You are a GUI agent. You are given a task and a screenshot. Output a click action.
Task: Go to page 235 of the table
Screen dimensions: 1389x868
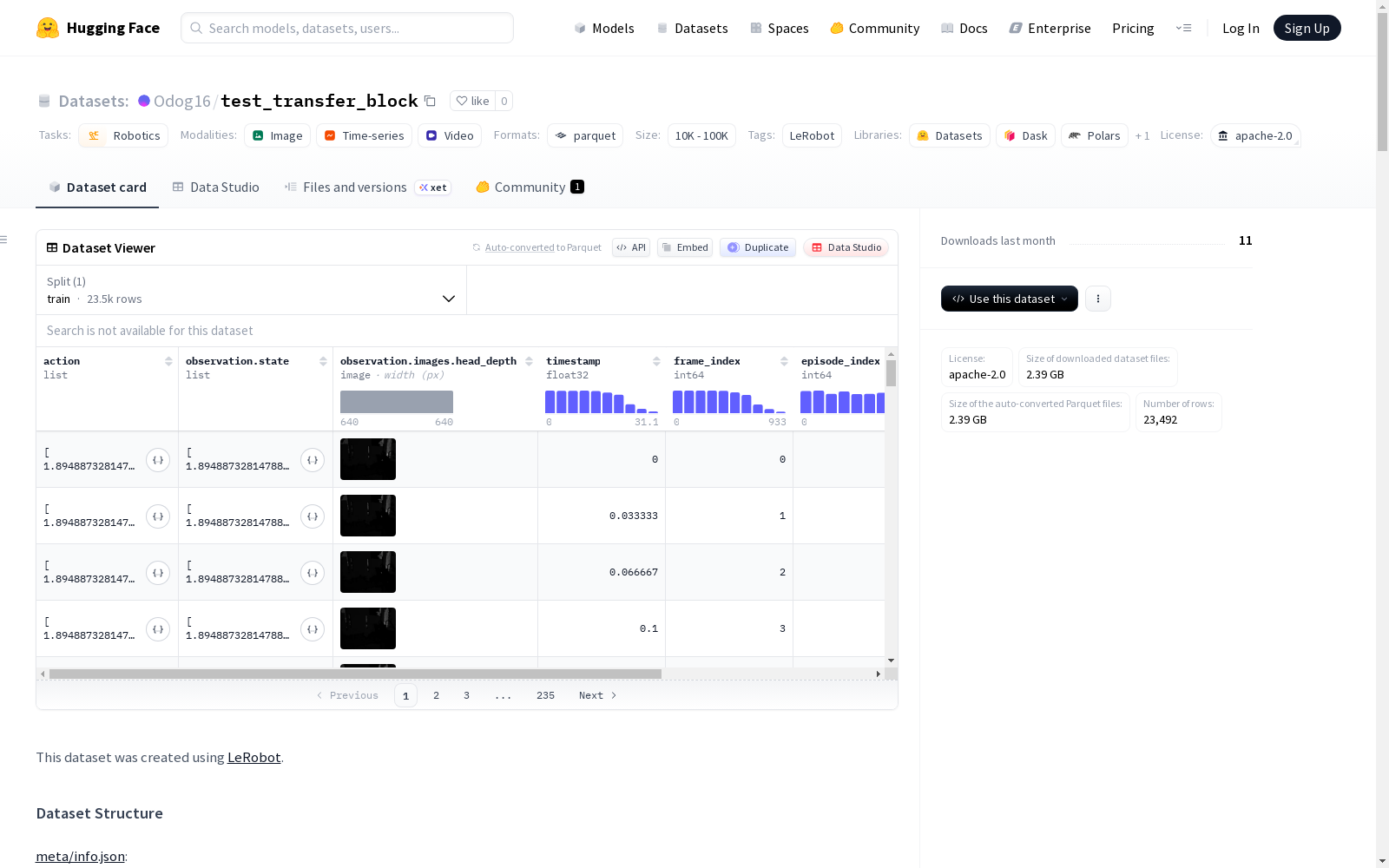pyautogui.click(x=545, y=695)
